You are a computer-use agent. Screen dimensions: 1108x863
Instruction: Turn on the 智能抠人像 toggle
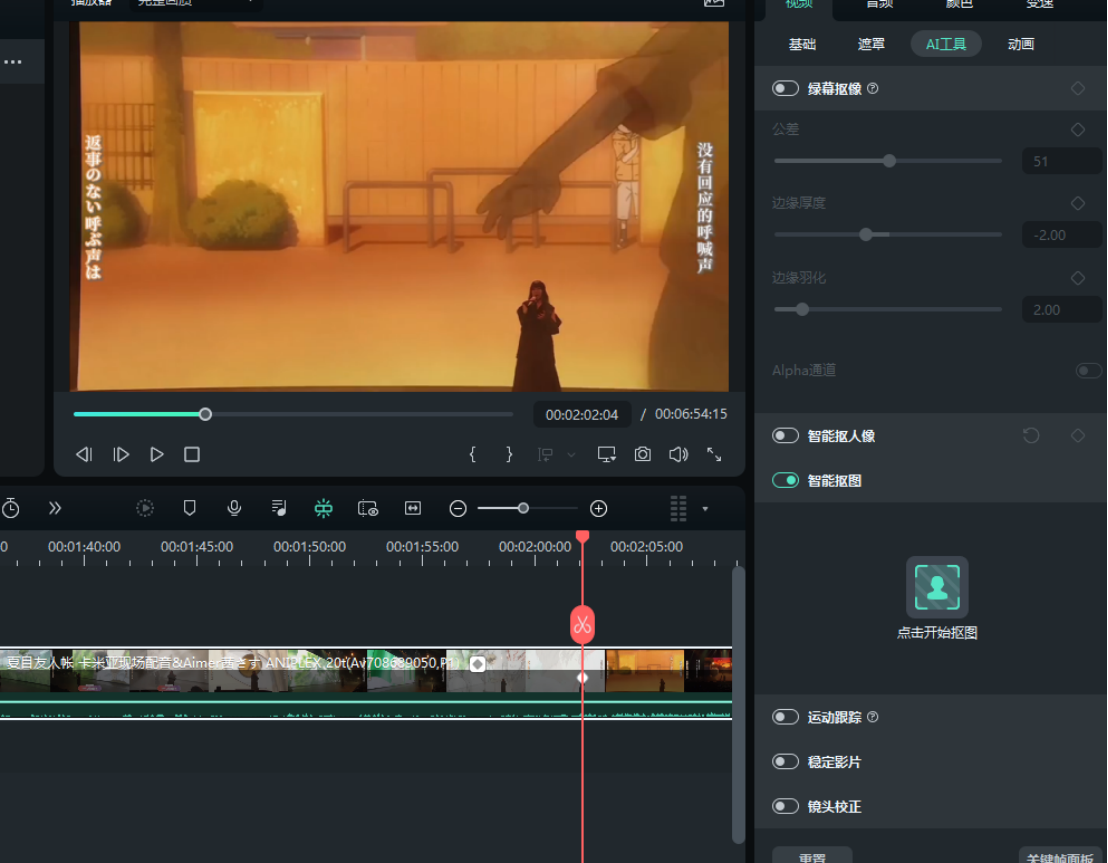pos(785,436)
